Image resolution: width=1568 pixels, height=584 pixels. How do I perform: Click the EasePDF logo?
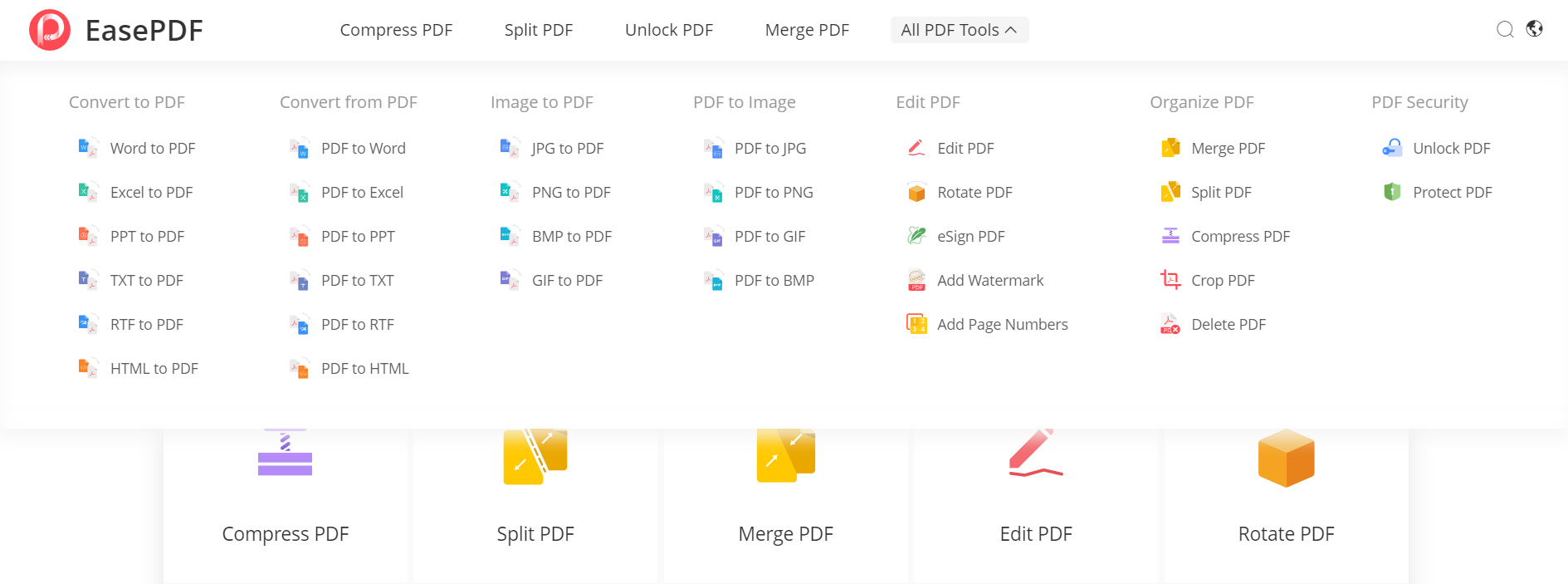point(116,30)
